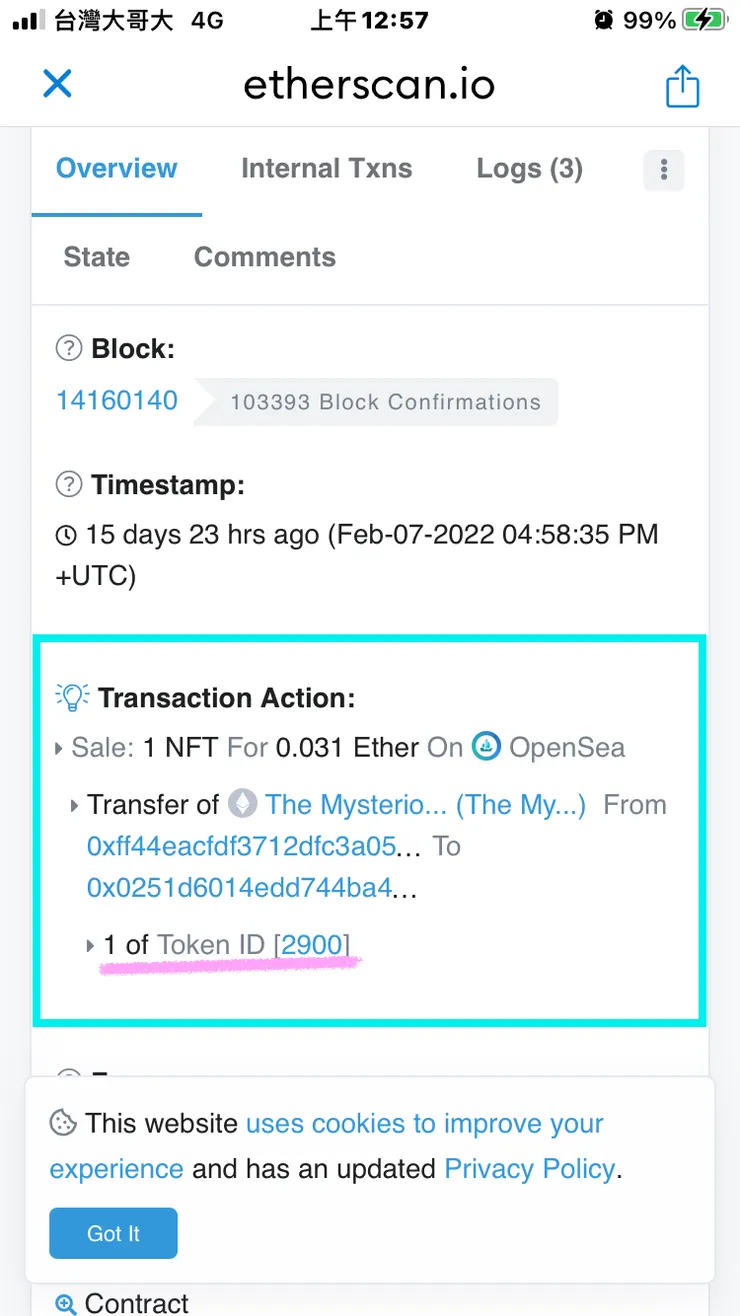Screen dimensions: 740x1316
Task: Expand the Transfer of arrow
Action: click(75, 805)
